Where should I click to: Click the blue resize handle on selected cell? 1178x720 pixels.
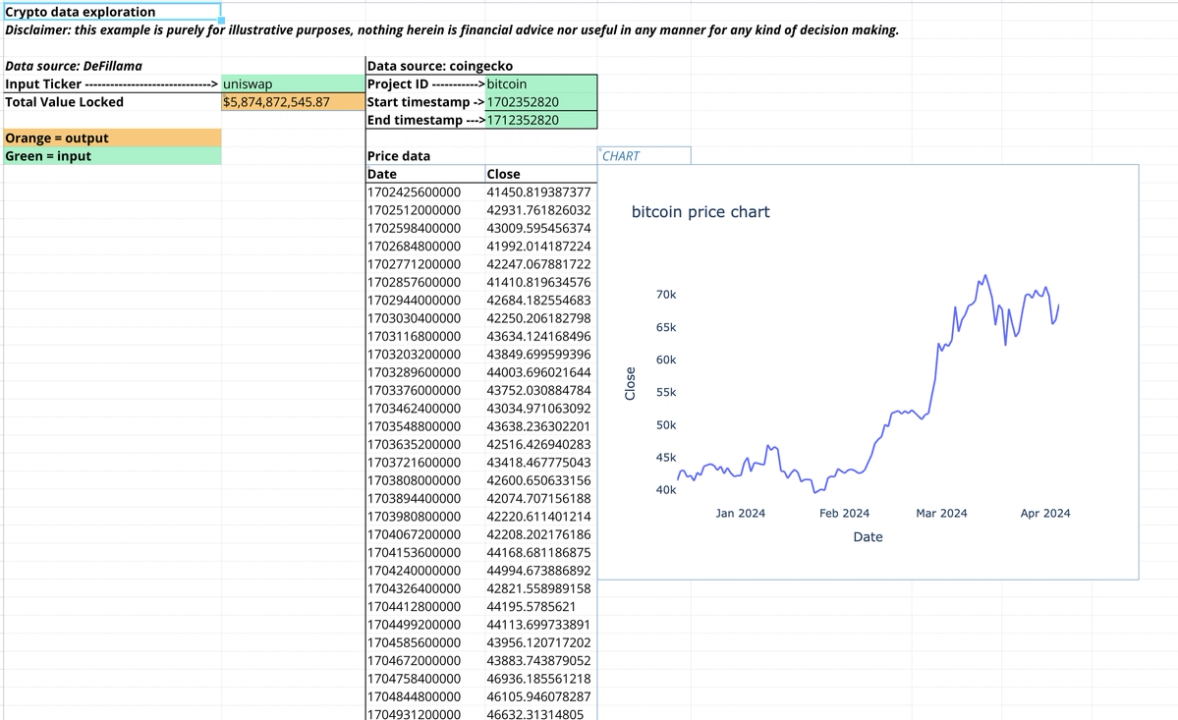[x=224, y=20]
